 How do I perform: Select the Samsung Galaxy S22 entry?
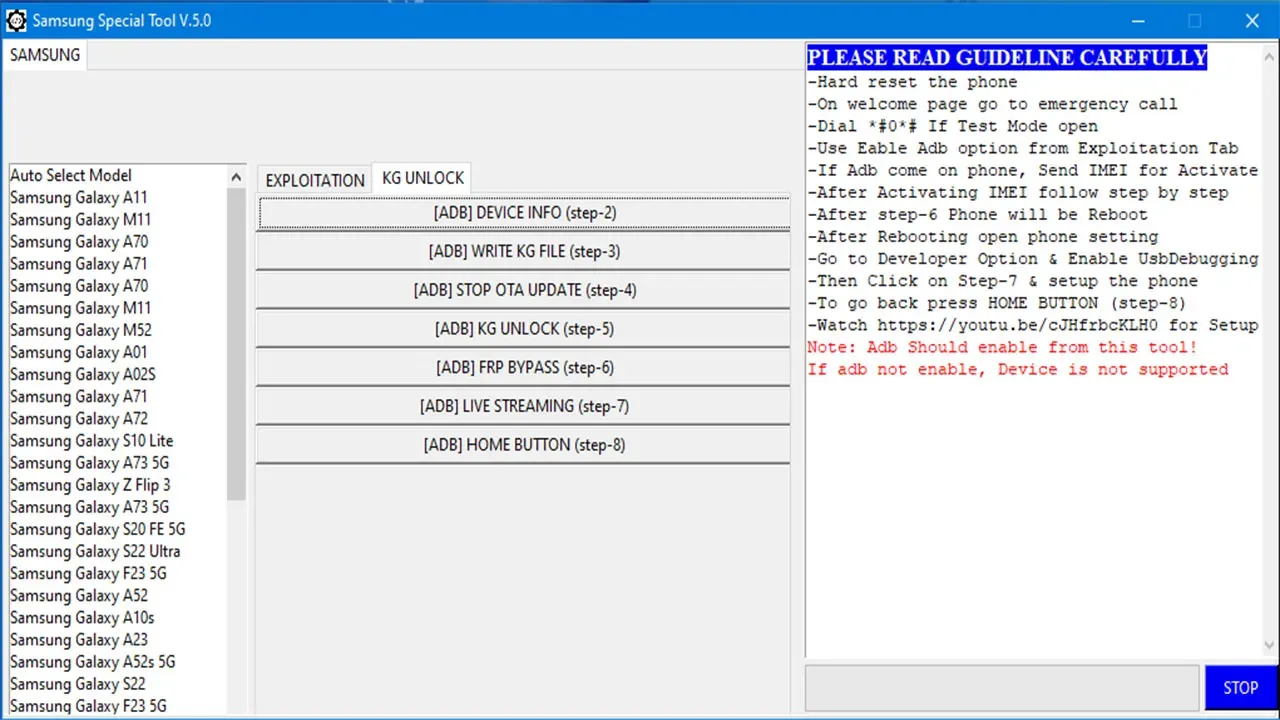tap(77, 684)
